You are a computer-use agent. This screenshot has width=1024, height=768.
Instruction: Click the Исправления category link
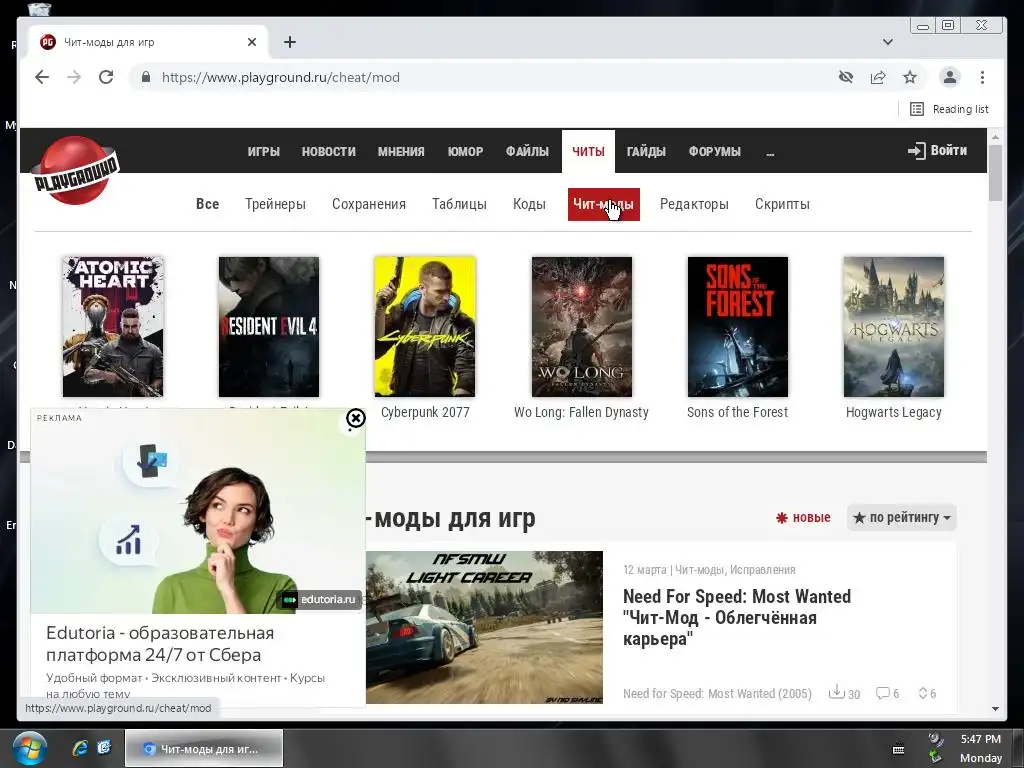click(x=763, y=569)
